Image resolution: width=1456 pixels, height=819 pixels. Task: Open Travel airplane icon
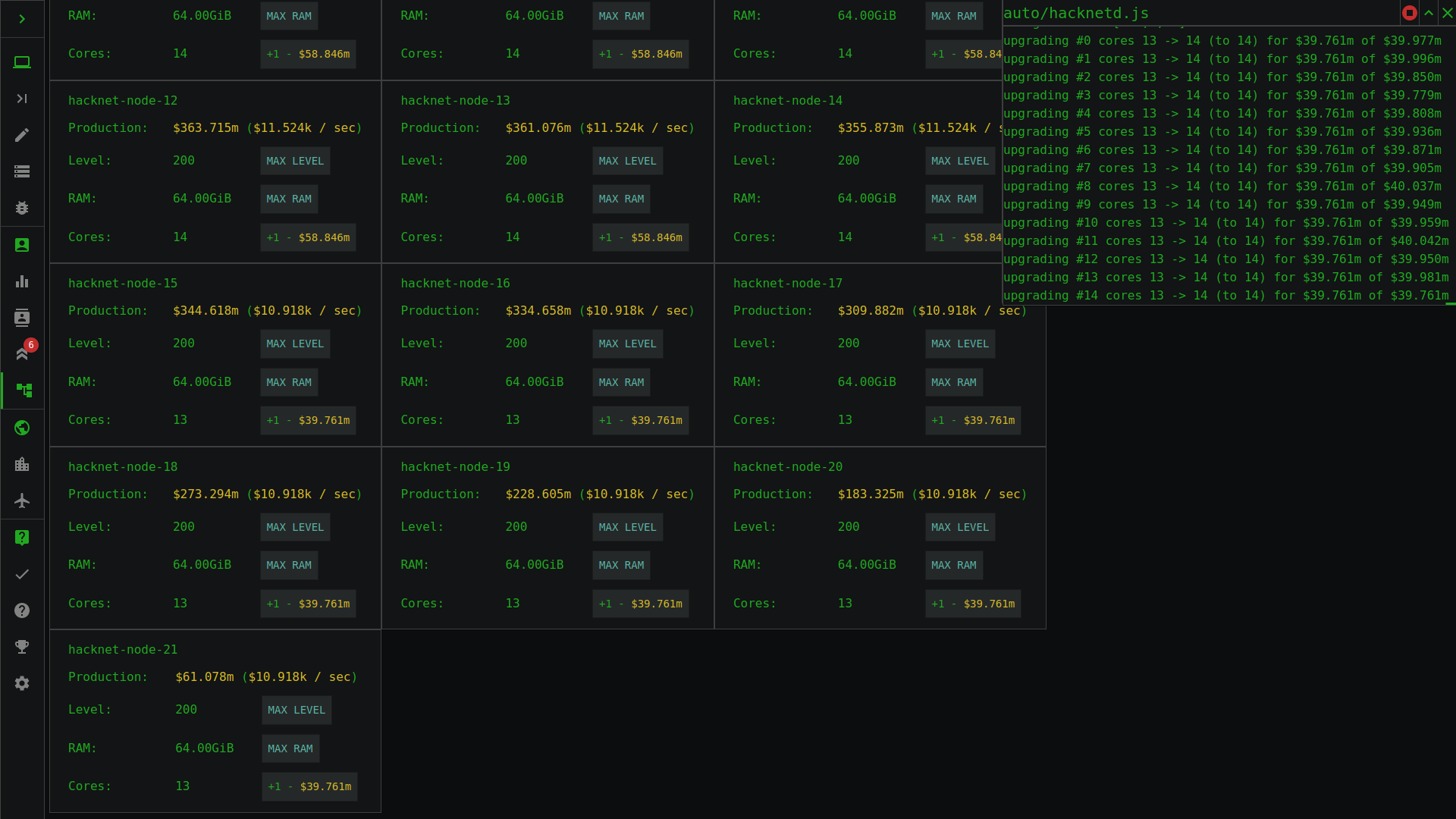(22, 500)
